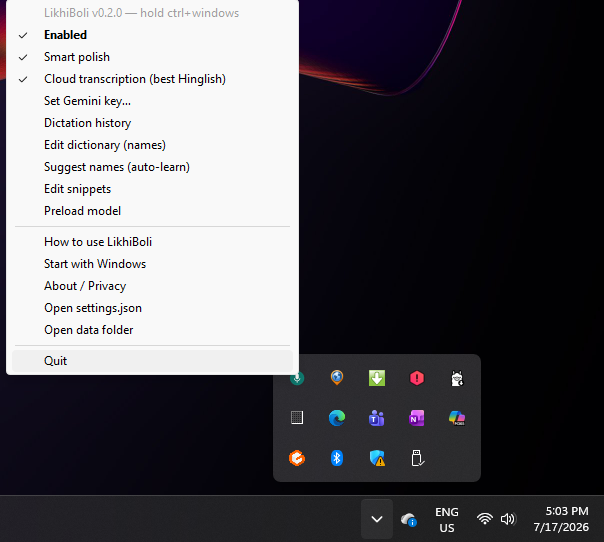
Task: Open Bluetooth devices tray icon
Action: (x=337, y=458)
